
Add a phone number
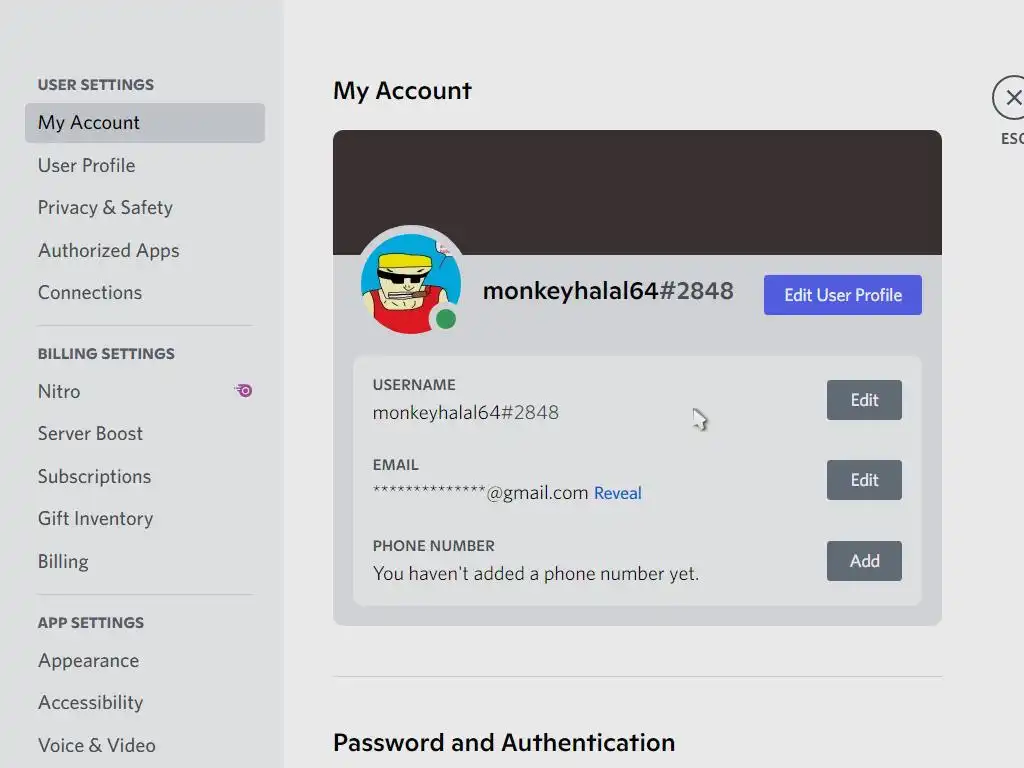tap(864, 561)
